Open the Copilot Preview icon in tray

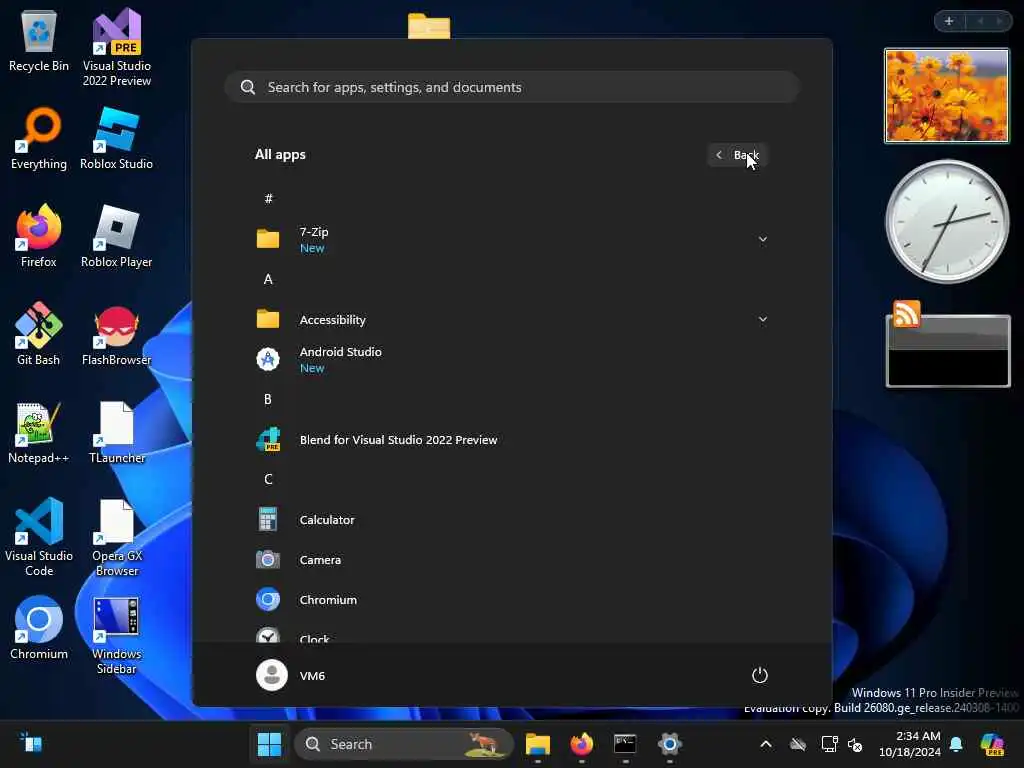tap(992, 744)
